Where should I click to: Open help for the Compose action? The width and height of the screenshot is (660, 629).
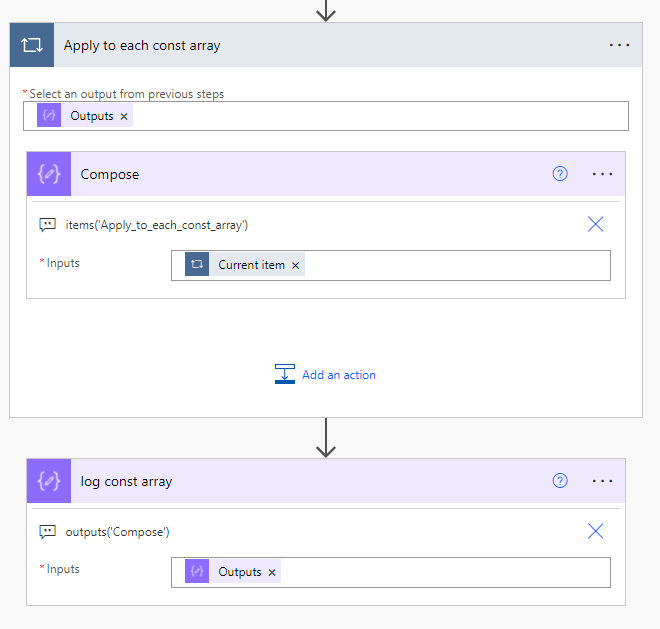coord(560,174)
